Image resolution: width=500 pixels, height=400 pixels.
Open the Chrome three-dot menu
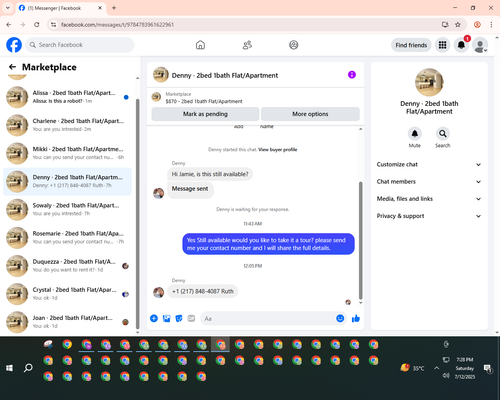click(x=491, y=25)
